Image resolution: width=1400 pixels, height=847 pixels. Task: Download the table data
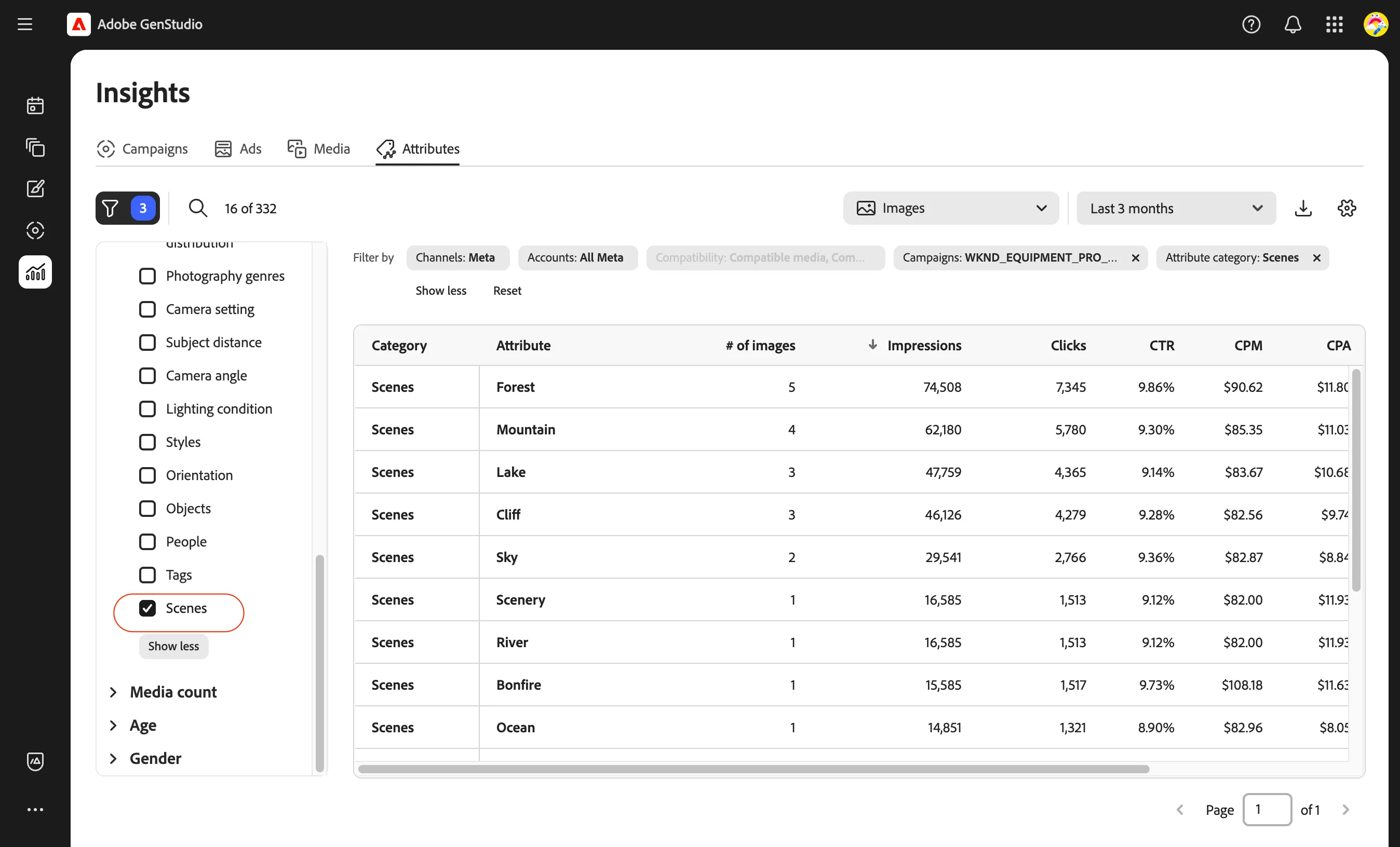point(1303,208)
